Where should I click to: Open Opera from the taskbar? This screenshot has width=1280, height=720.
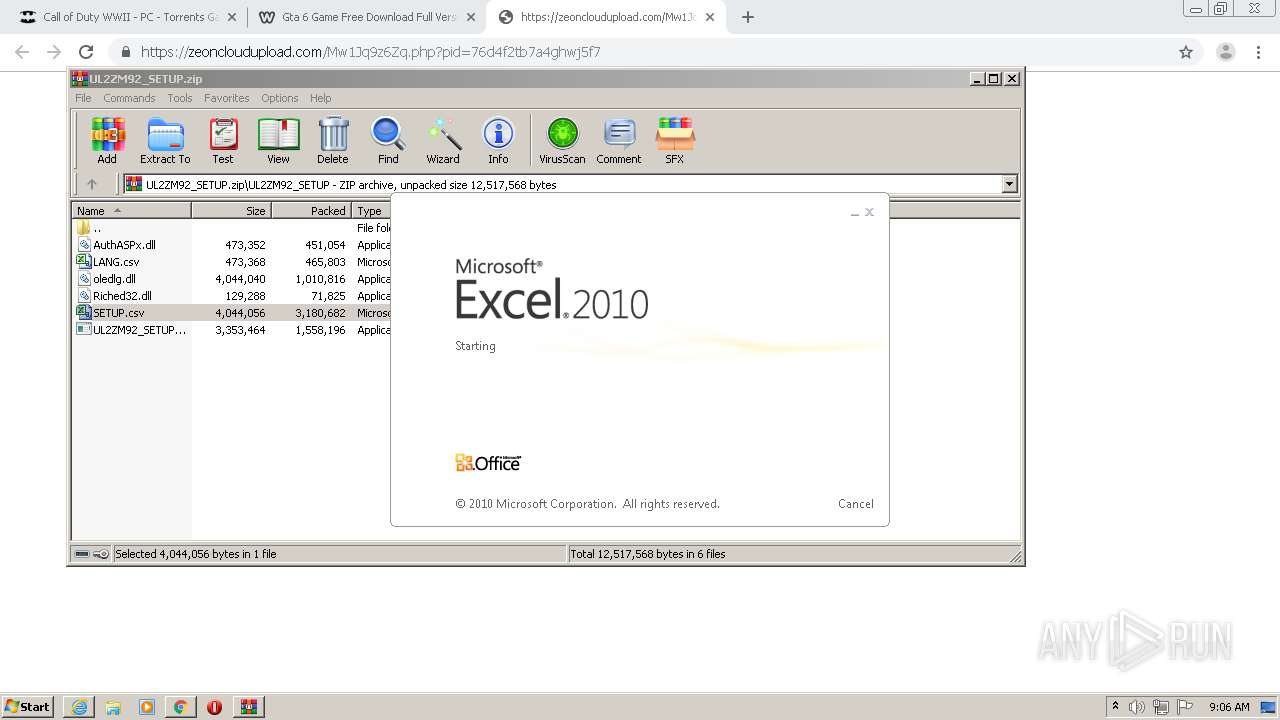point(214,707)
